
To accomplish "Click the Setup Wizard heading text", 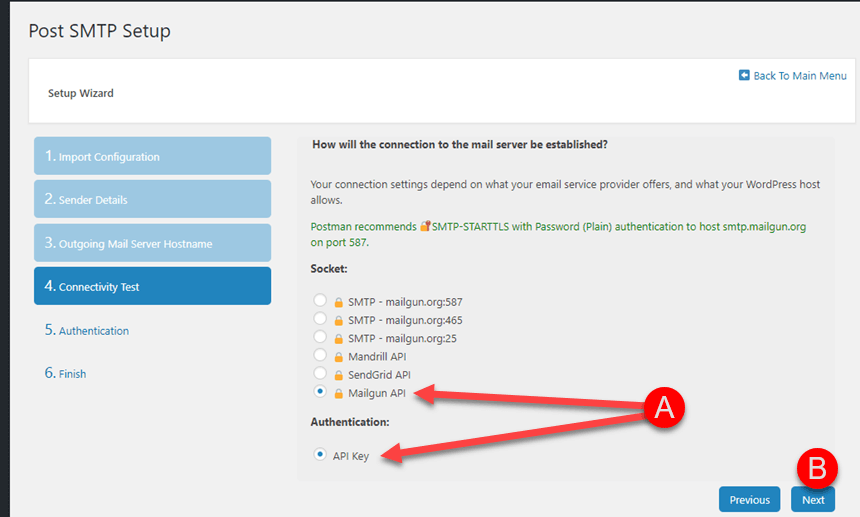I will tap(81, 93).
